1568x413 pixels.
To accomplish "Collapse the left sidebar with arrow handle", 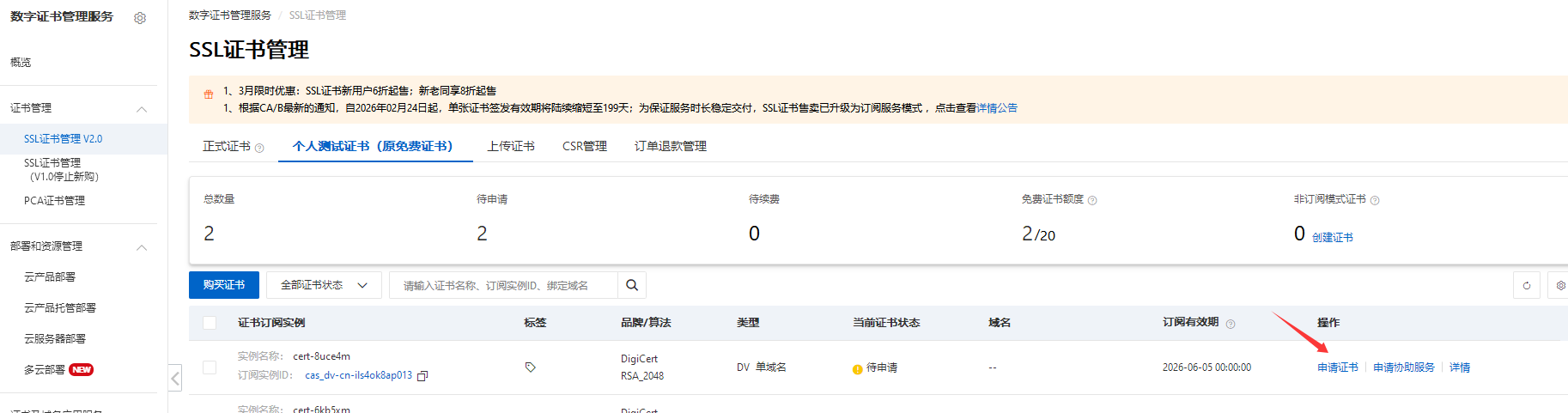I will (175, 378).
